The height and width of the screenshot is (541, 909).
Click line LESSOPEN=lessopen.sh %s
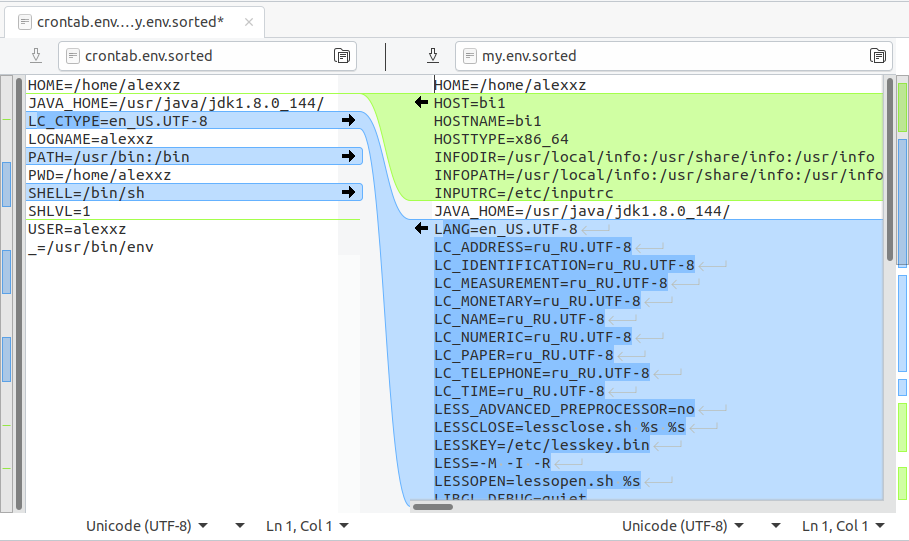pyautogui.click(x=537, y=480)
